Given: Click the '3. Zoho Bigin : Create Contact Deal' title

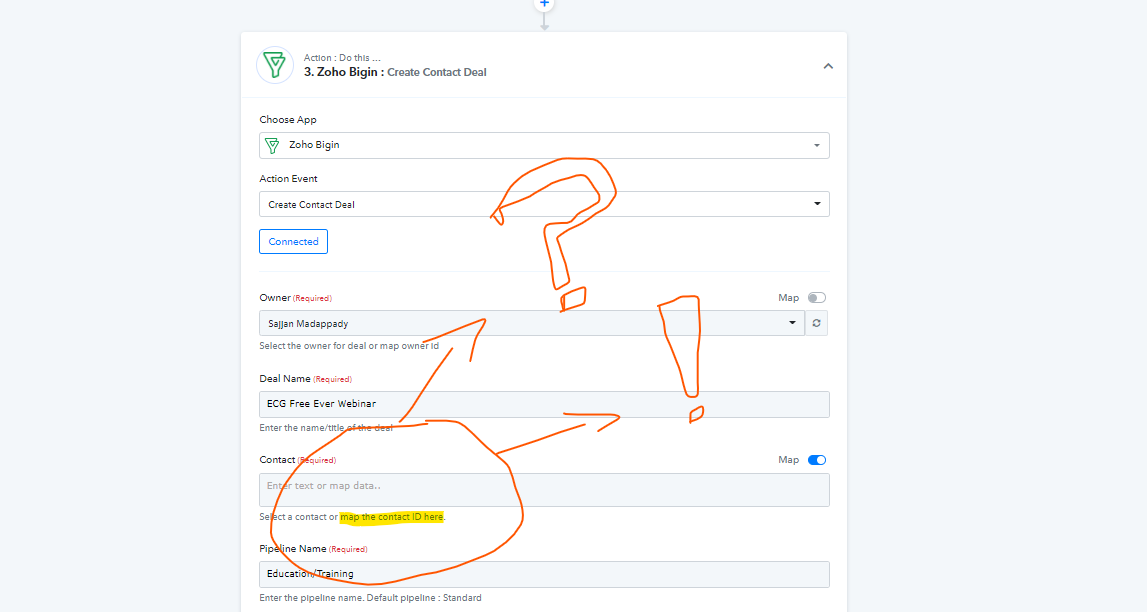Looking at the screenshot, I should point(395,72).
